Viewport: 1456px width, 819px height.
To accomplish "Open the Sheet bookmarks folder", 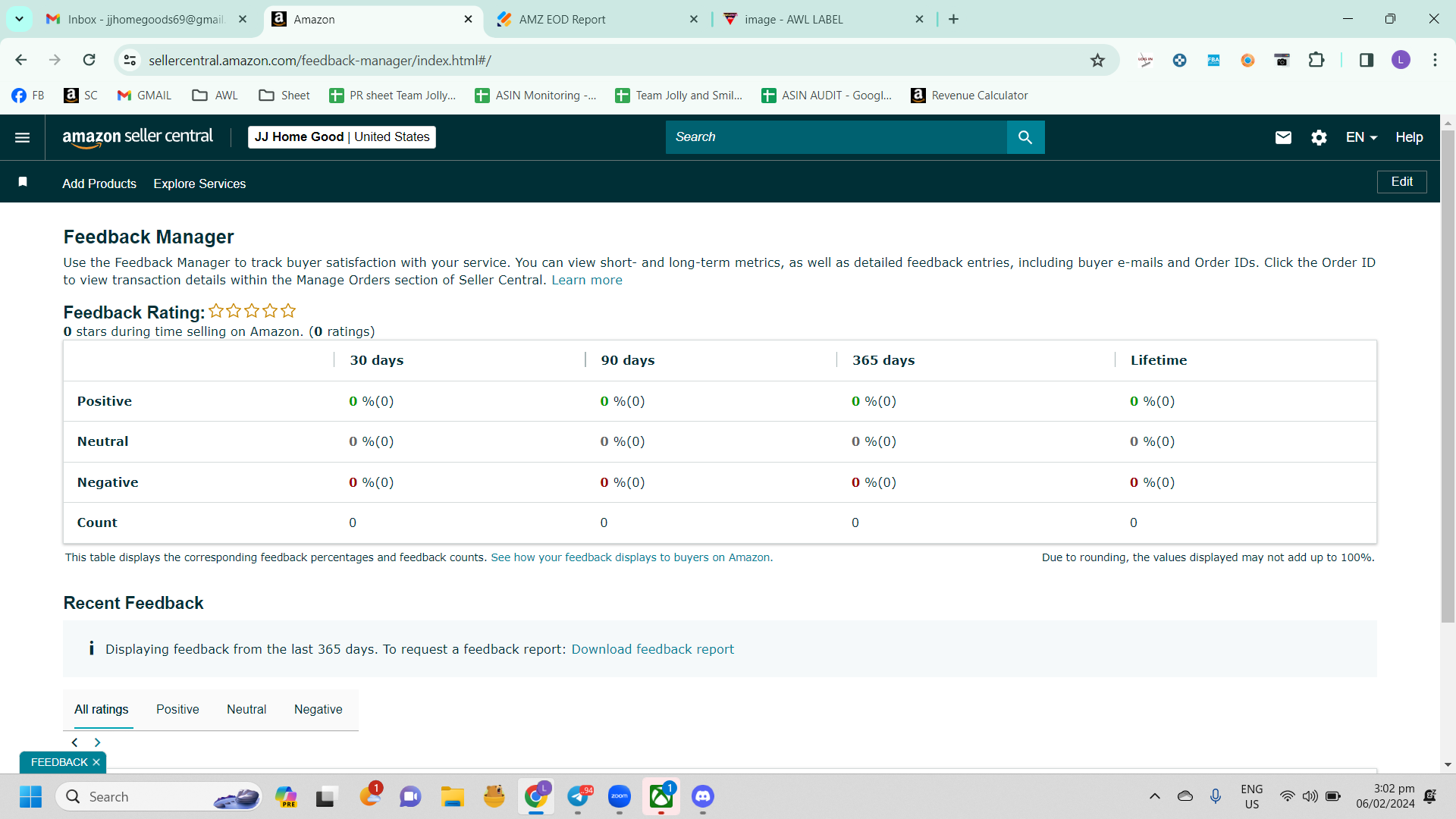I will click(x=284, y=96).
